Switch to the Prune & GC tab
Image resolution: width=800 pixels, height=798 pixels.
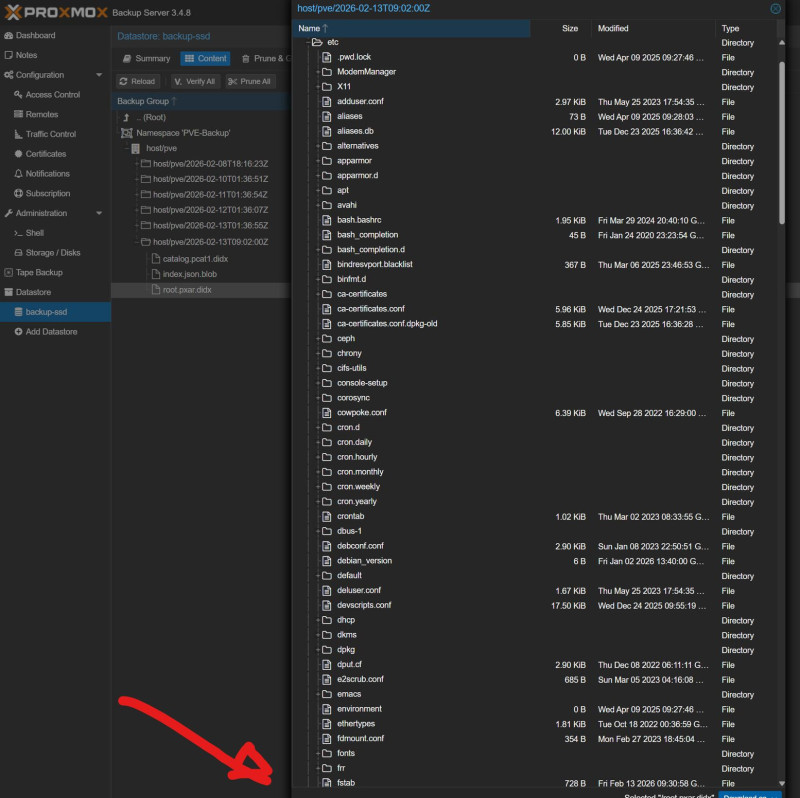point(265,59)
